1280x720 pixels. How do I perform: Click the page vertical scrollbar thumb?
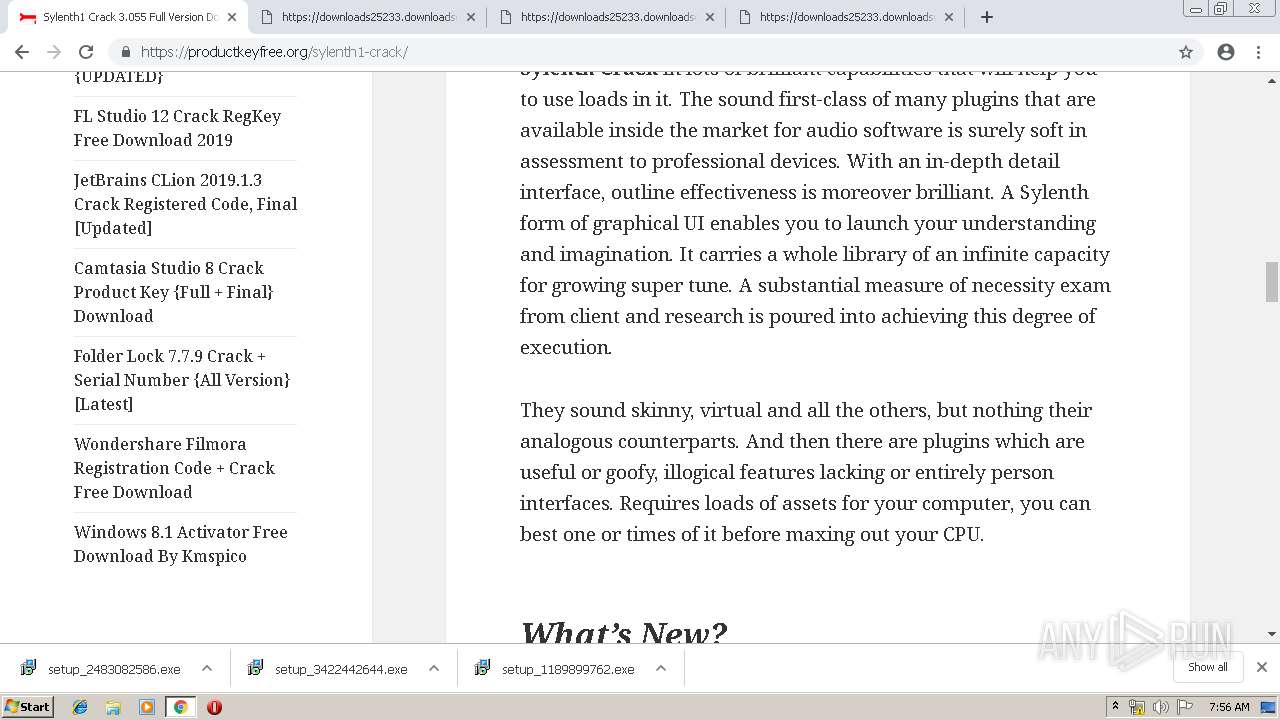(1272, 281)
